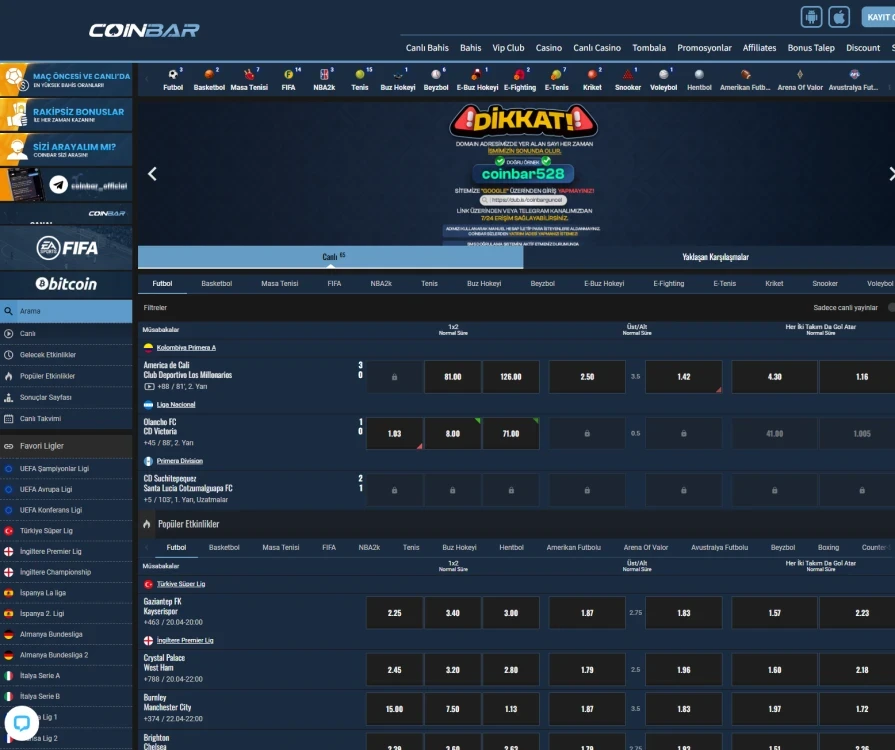This screenshot has height=750, width=895.
Task: Bet 2.25 on Gaziantep FK win
Action: (x=394, y=613)
